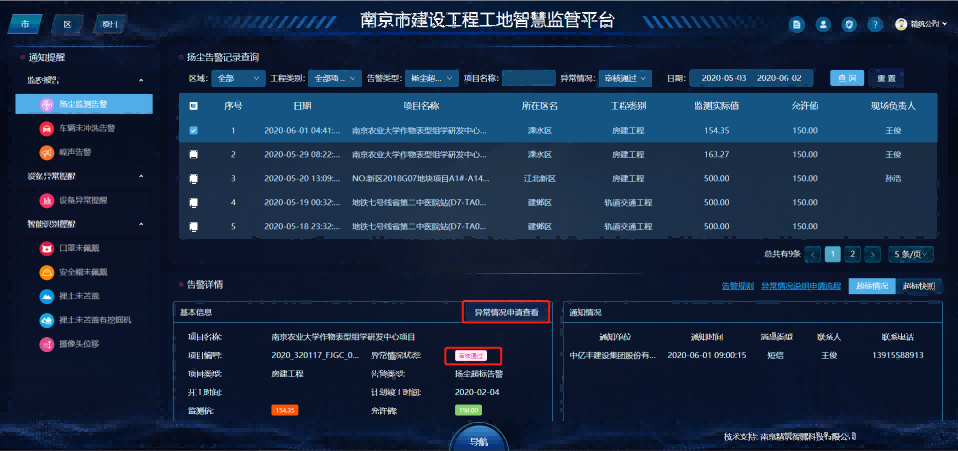Toggle the select-all checkbox in table header
This screenshot has width=958, height=451.
(194, 106)
